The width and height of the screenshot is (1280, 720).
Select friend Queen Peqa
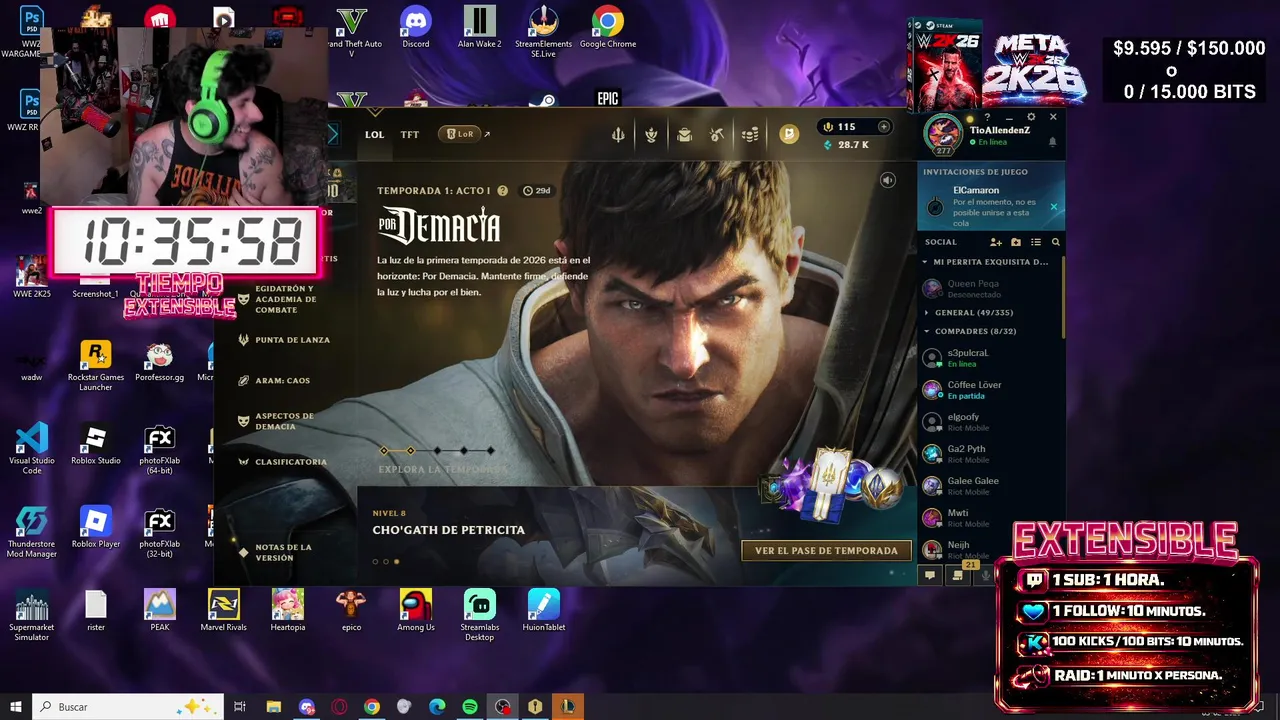[988, 288]
